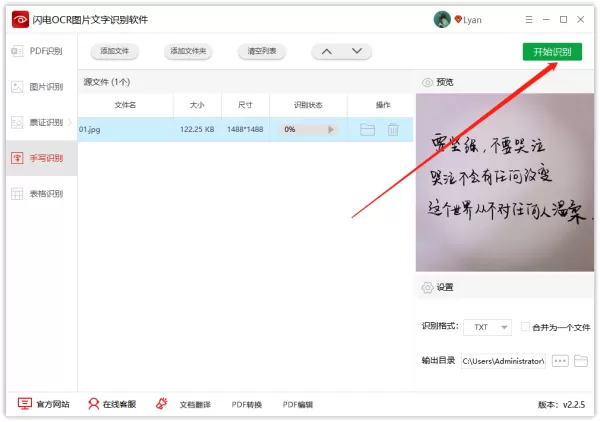Screen dimensions: 600x422
Task: Browse output directory with the ... button
Action: pyautogui.click(x=560, y=361)
